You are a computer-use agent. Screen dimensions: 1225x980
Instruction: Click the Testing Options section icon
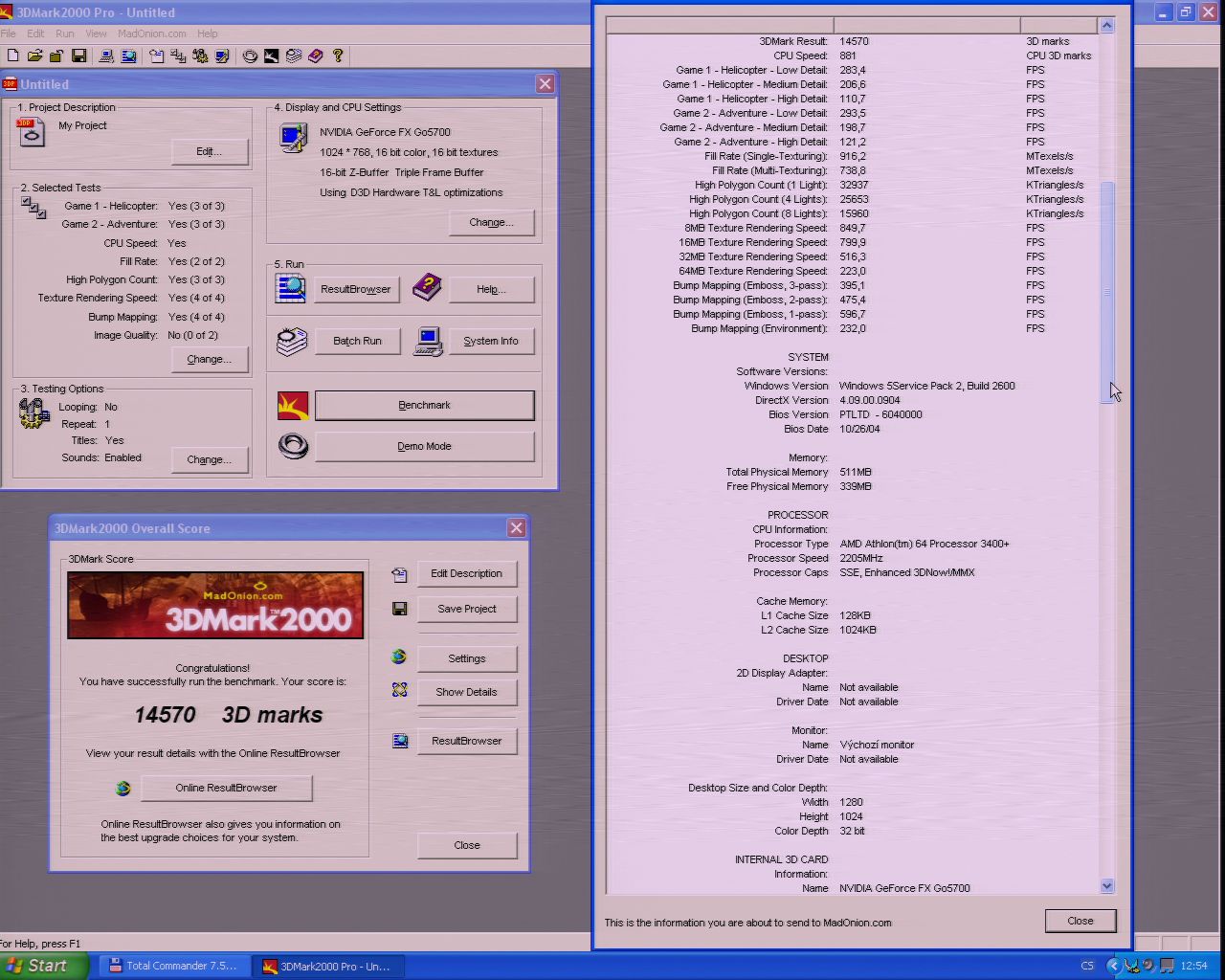click(33, 413)
